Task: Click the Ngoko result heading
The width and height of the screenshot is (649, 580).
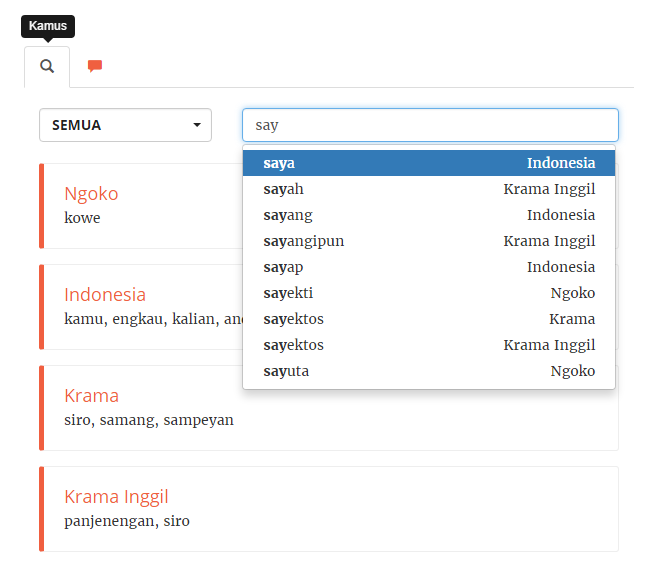Action: tap(91, 194)
